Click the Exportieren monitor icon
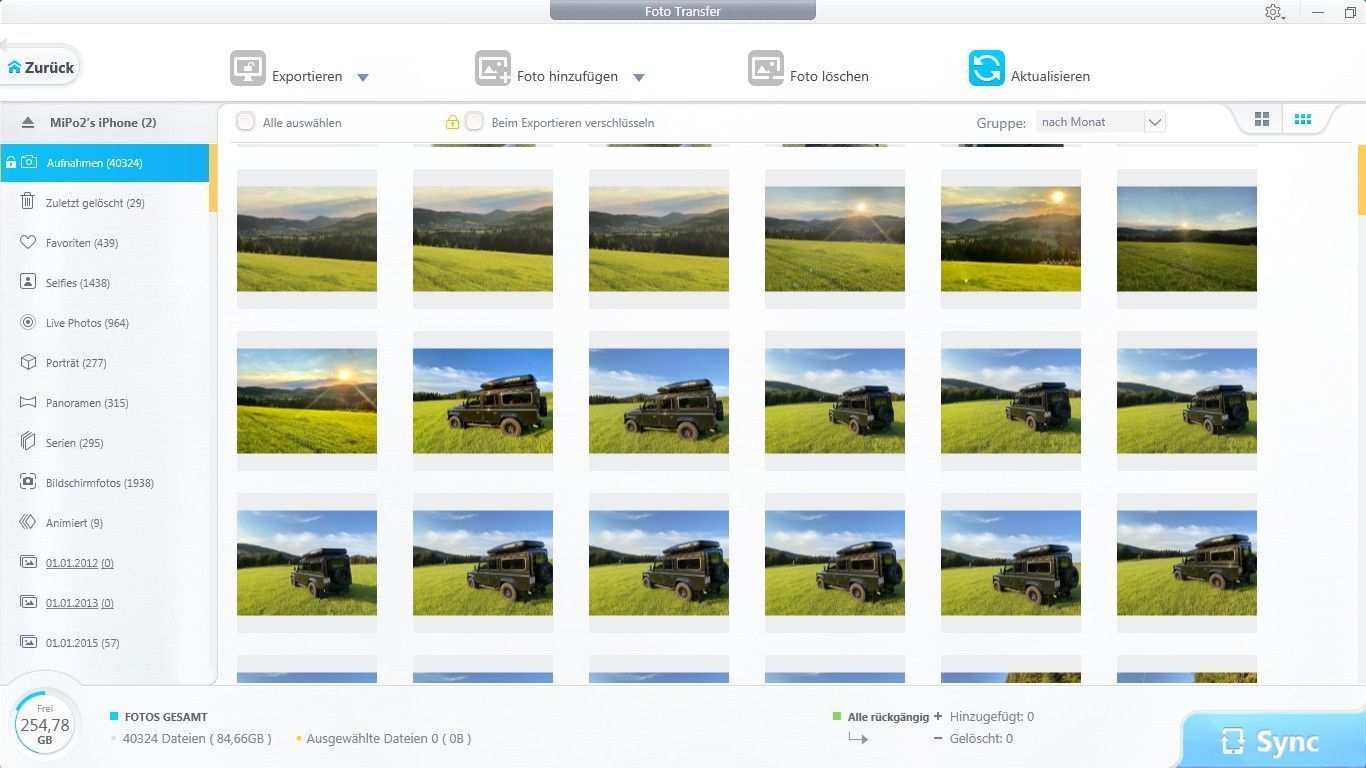The image size is (1366, 768). (248, 68)
